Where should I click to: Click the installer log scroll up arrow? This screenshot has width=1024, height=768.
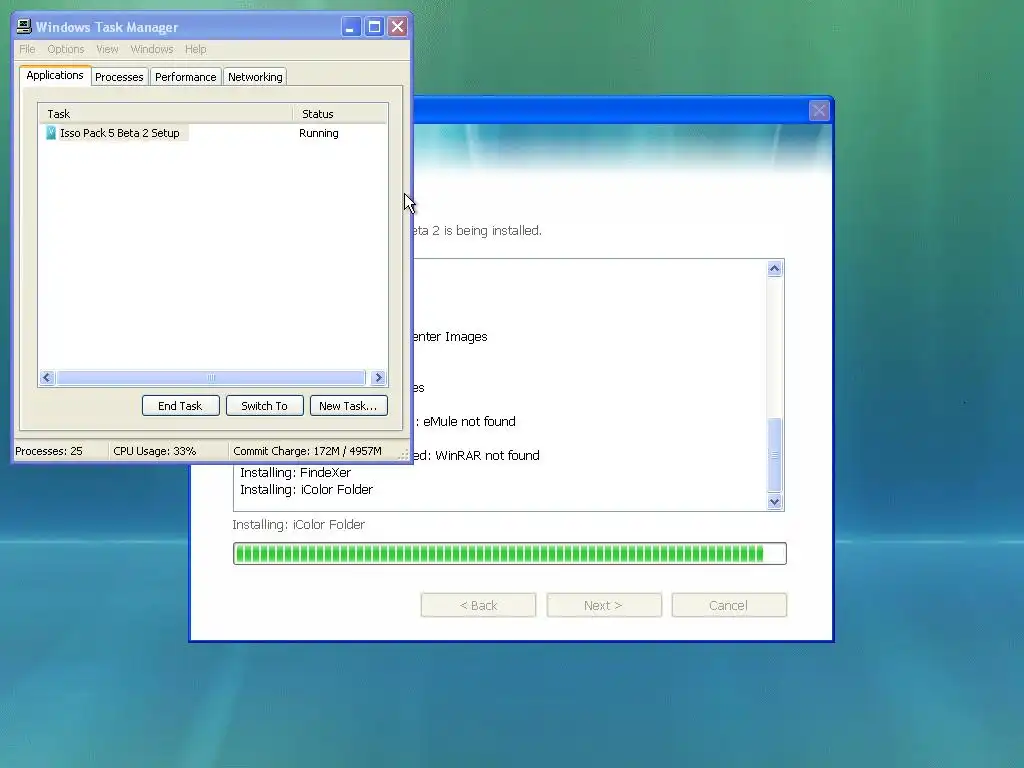tap(775, 268)
